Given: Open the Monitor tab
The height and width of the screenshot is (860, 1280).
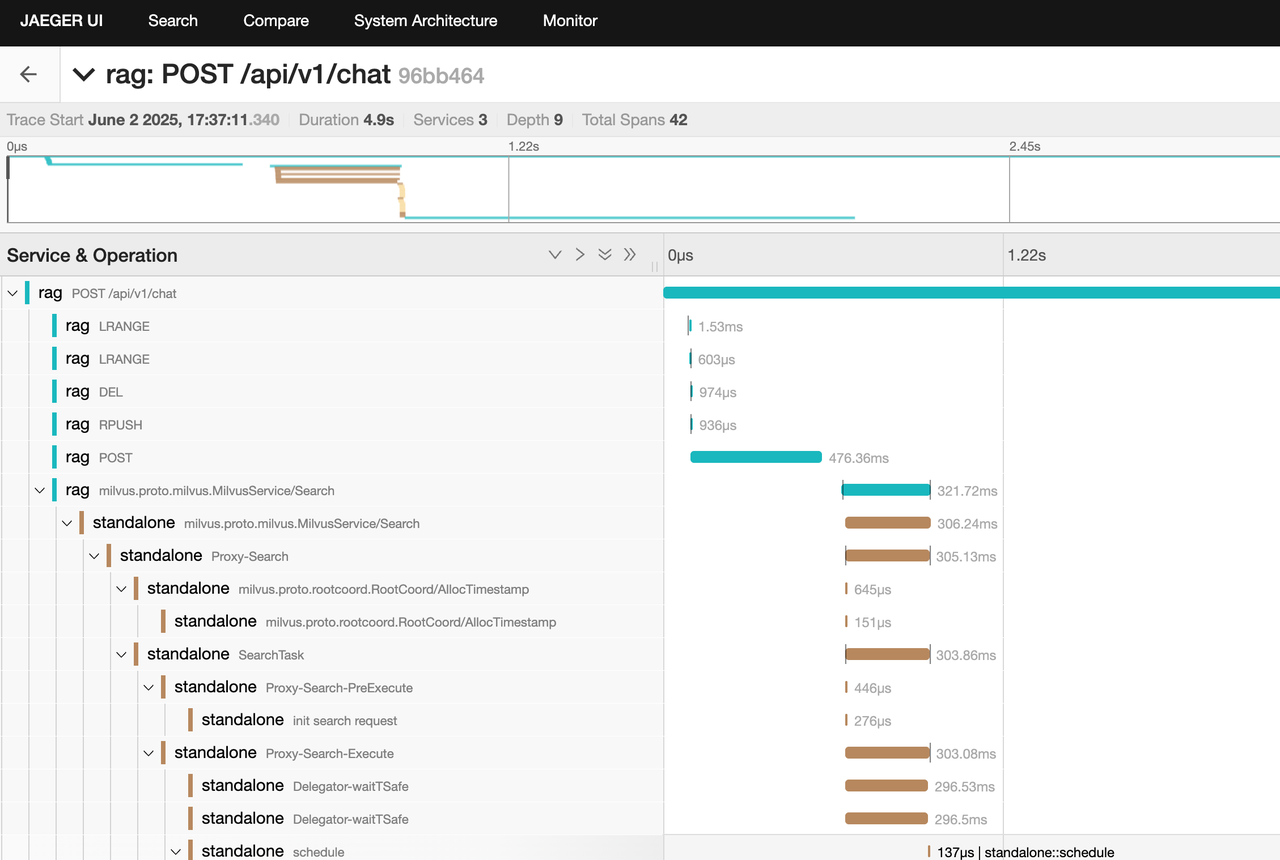Looking at the screenshot, I should coord(570,20).
